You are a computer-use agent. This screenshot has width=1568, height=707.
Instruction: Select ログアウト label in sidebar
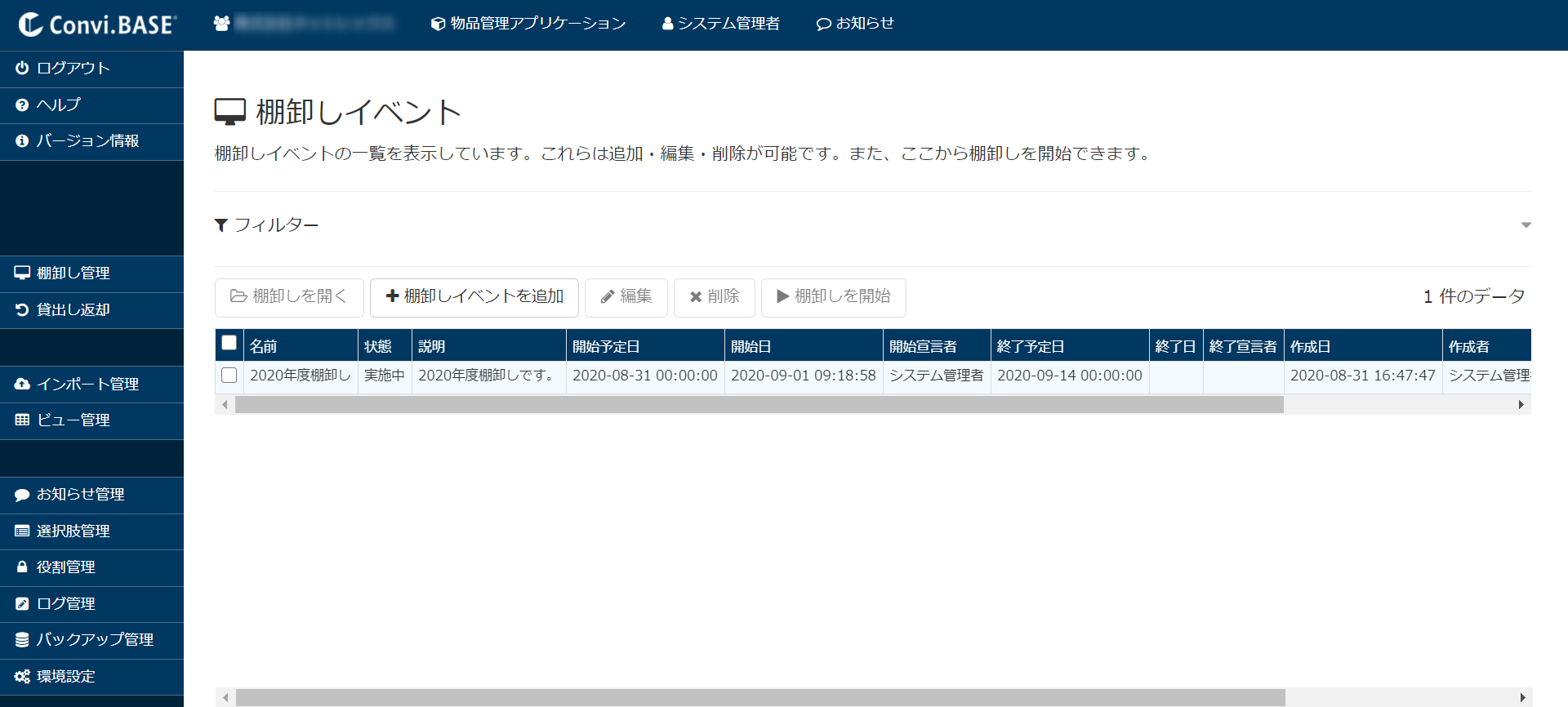(x=73, y=69)
